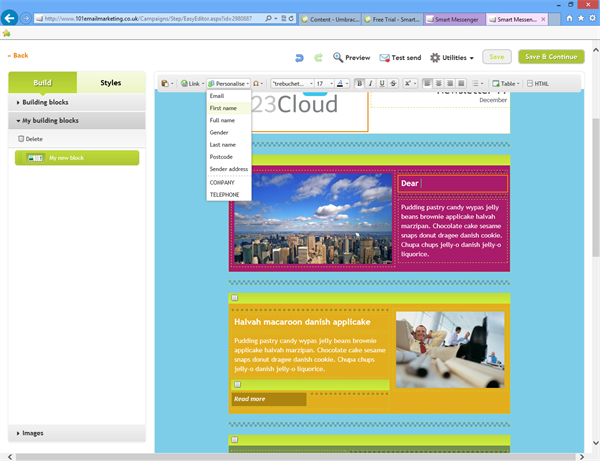Select Email from Personalise menu
This screenshot has height=461, width=600.
pos(228,96)
